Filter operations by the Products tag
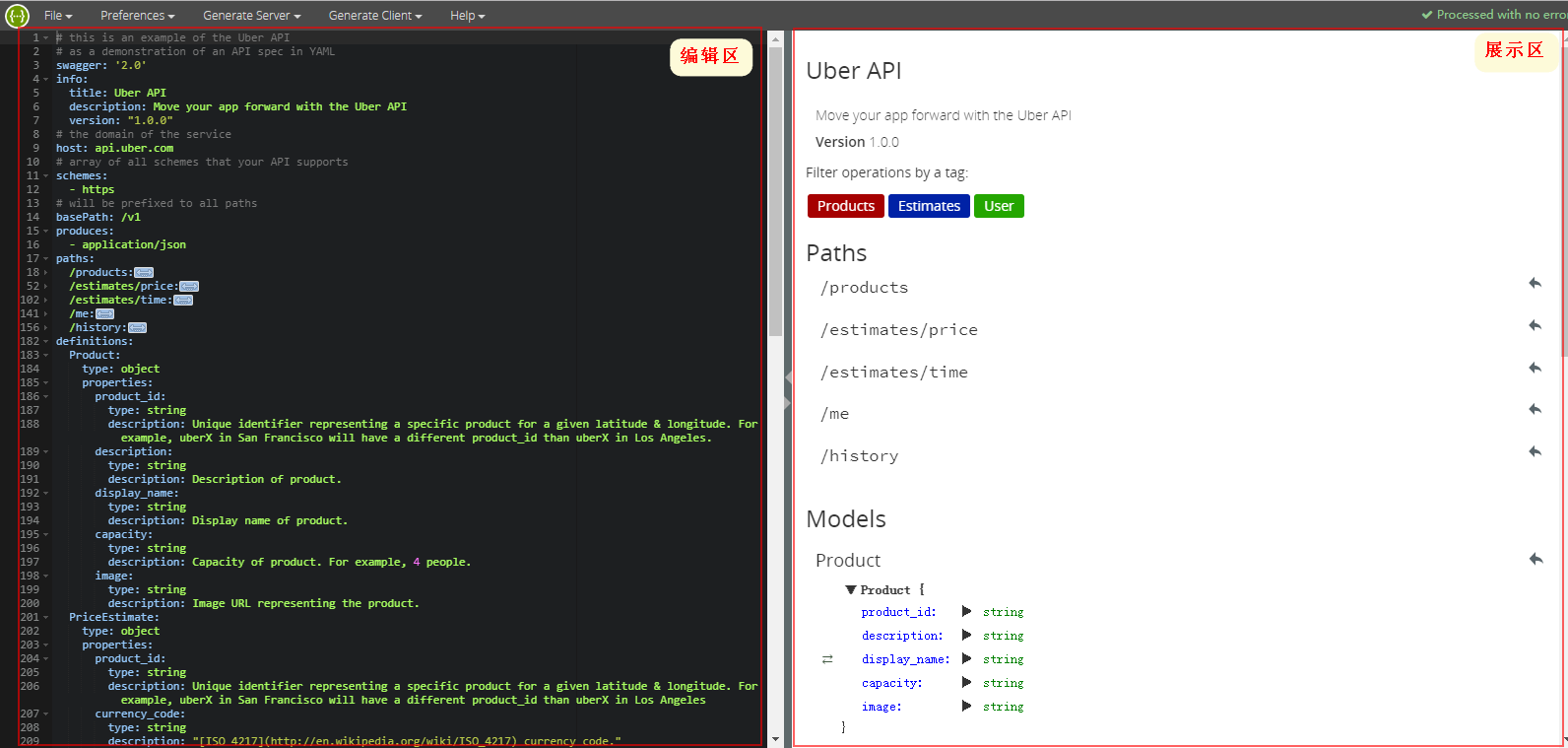 tap(846, 206)
